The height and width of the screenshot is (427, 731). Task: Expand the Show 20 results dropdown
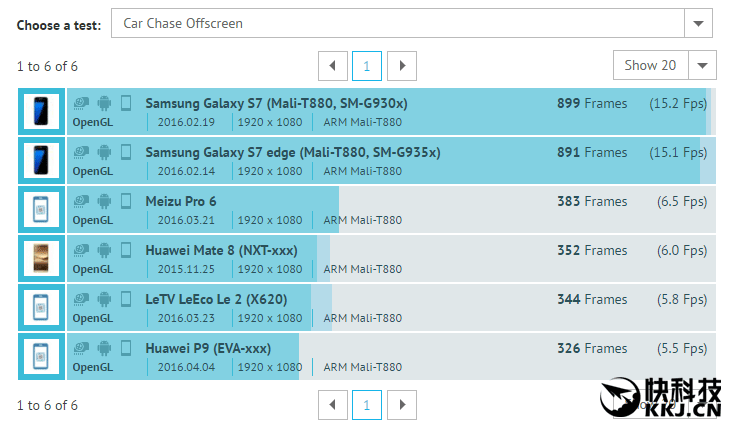point(664,66)
